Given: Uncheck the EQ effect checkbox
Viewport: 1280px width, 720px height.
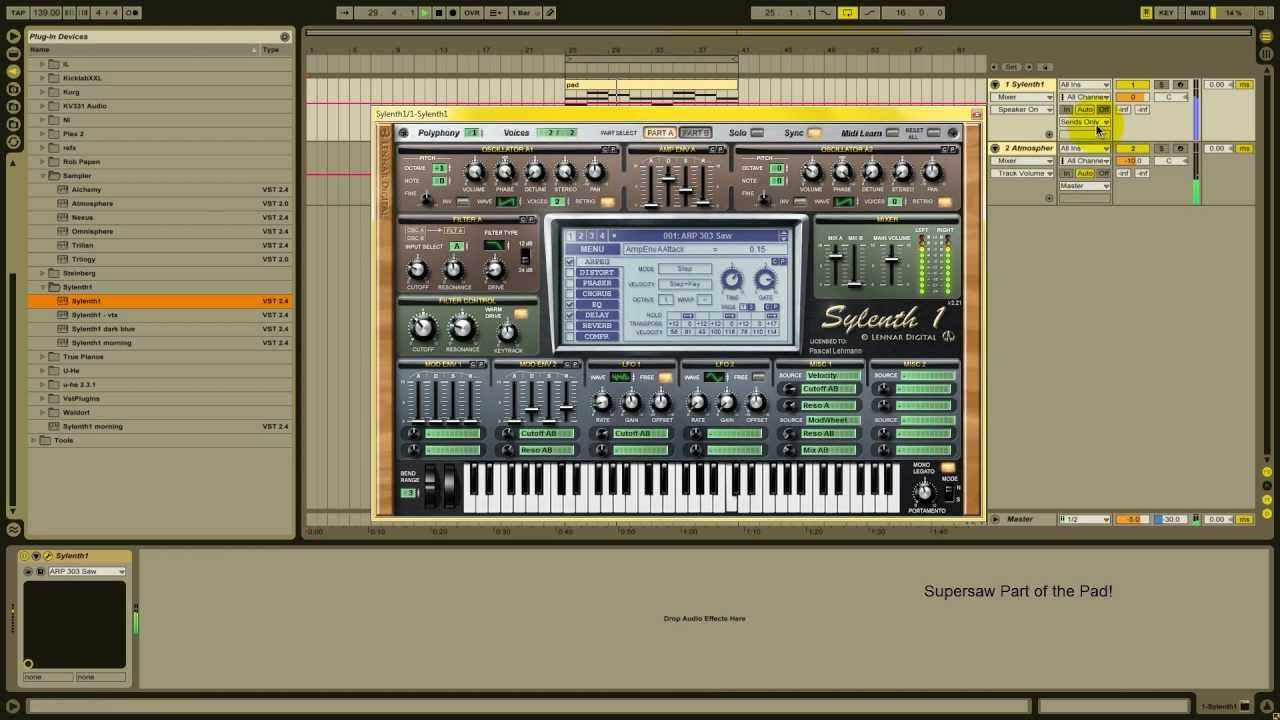Looking at the screenshot, I should pos(571,304).
